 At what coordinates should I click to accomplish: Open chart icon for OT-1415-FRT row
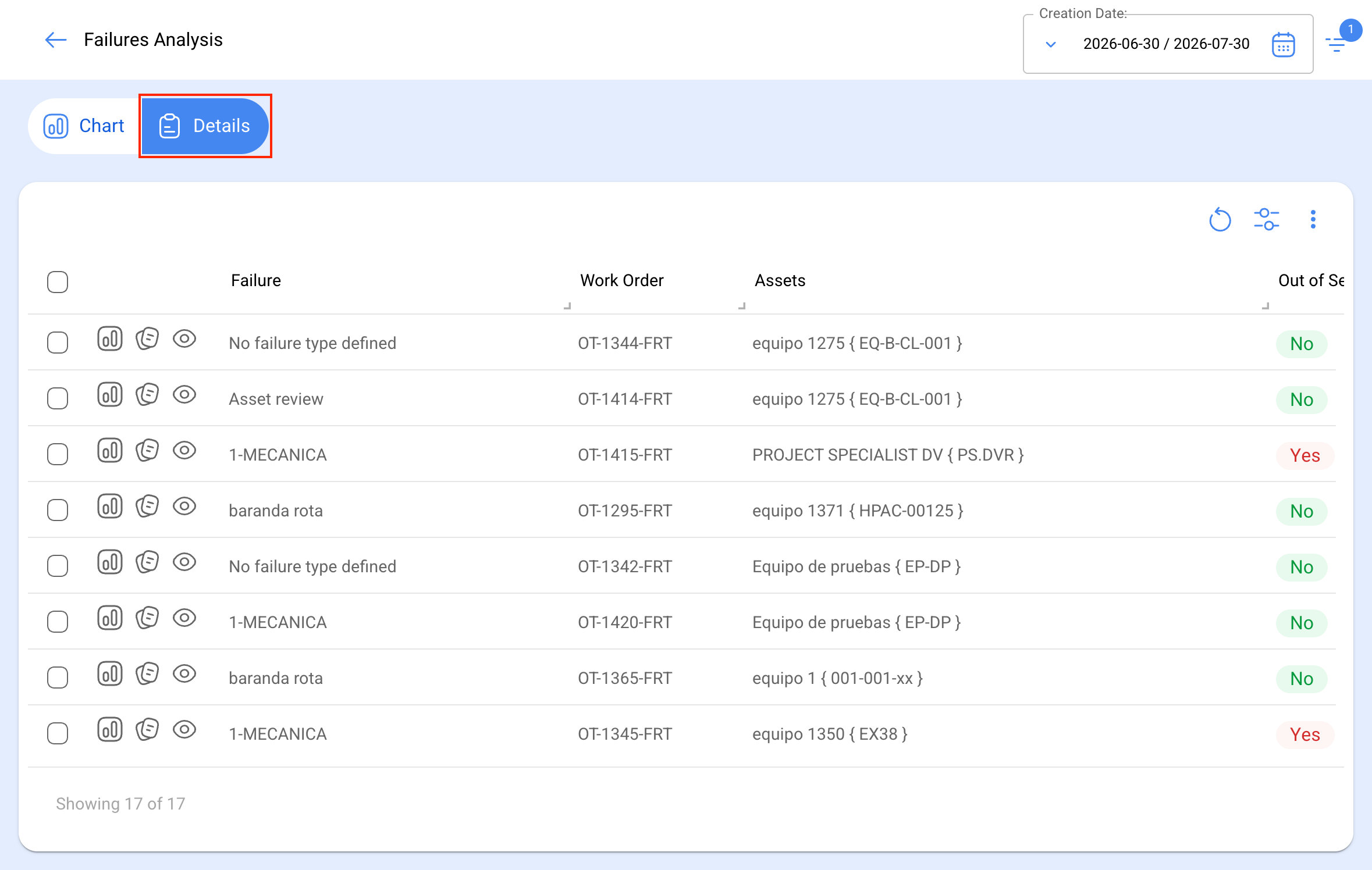tap(110, 451)
